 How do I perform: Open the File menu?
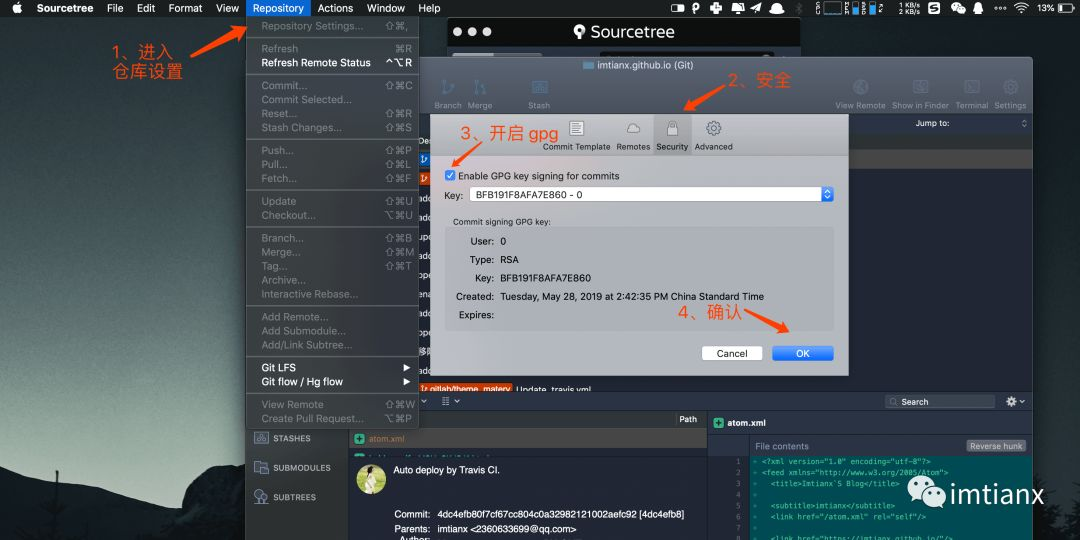[115, 8]
